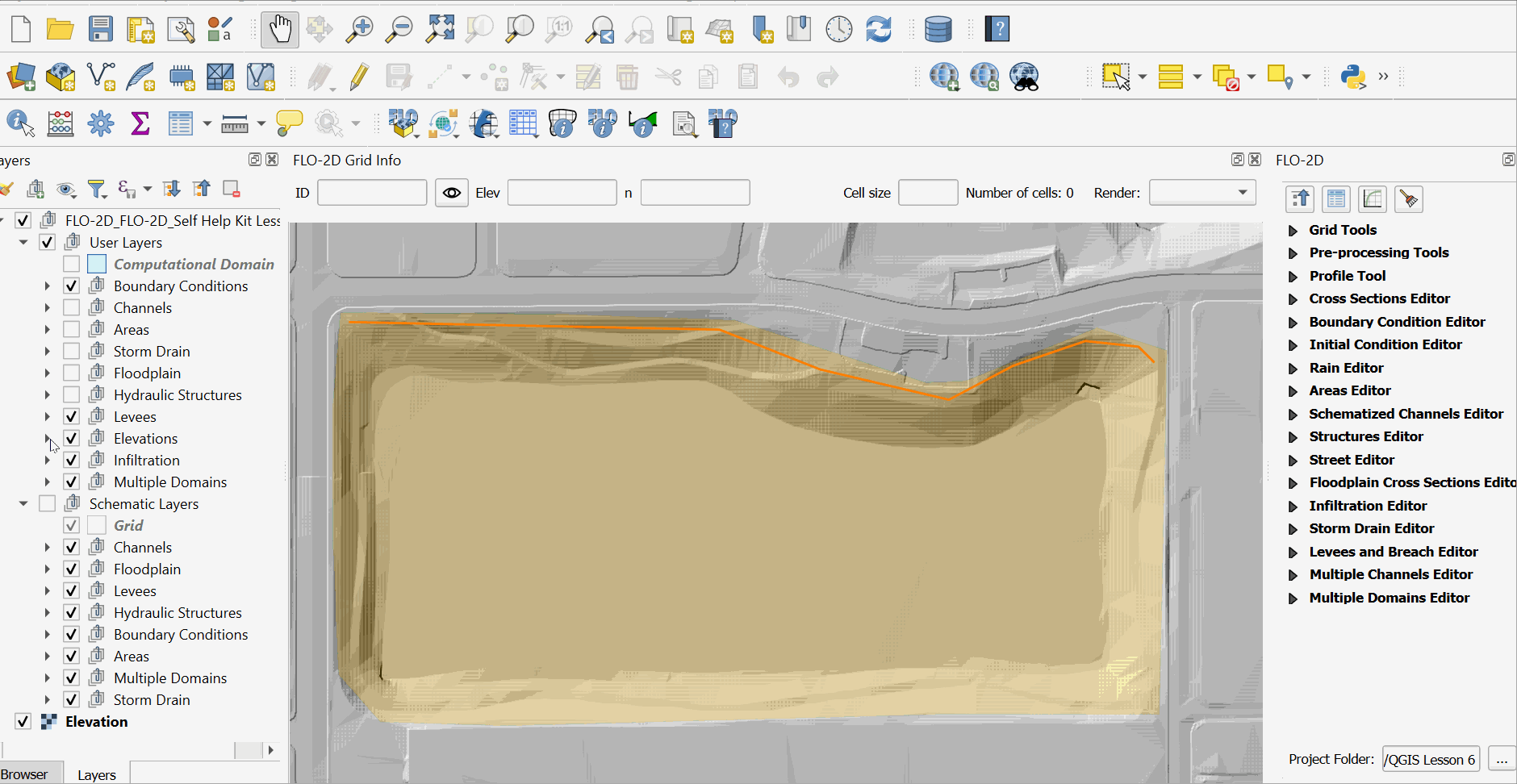Switch to the Browser tab
This screenshot has width=1517, height=784.
click(x=24, y=774)
